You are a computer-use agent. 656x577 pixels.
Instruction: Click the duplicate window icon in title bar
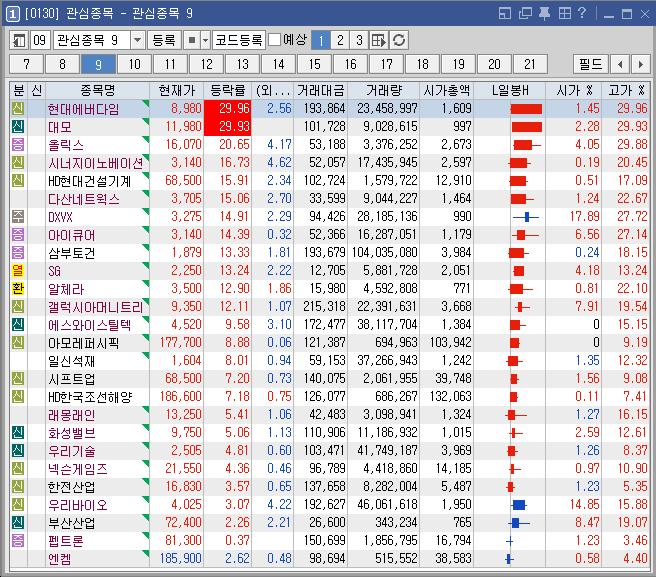(x=525, y=13)
